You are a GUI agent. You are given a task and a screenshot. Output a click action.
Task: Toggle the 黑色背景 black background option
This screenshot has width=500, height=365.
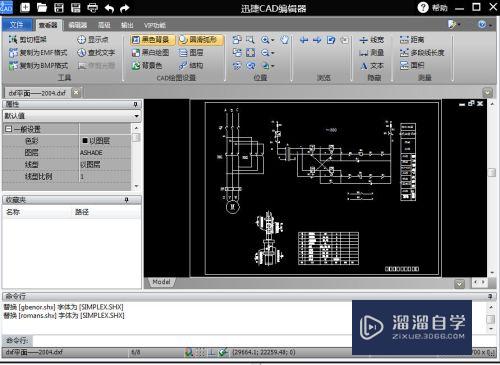tap(153, 40)
